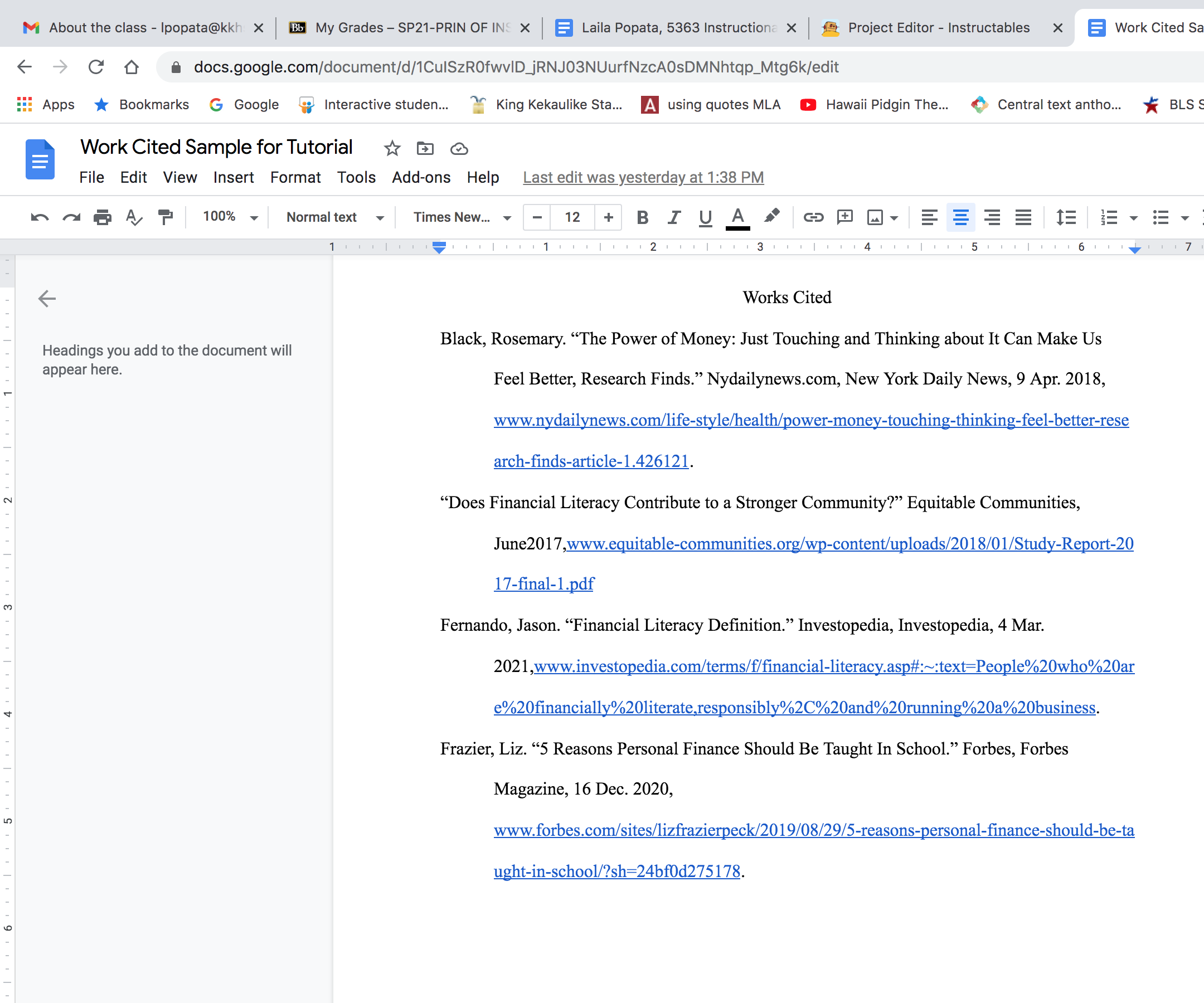Screen dimensions: 1204x1003
Task: Add a comment via toolbar icon
Action: click(x=845, y=217)
